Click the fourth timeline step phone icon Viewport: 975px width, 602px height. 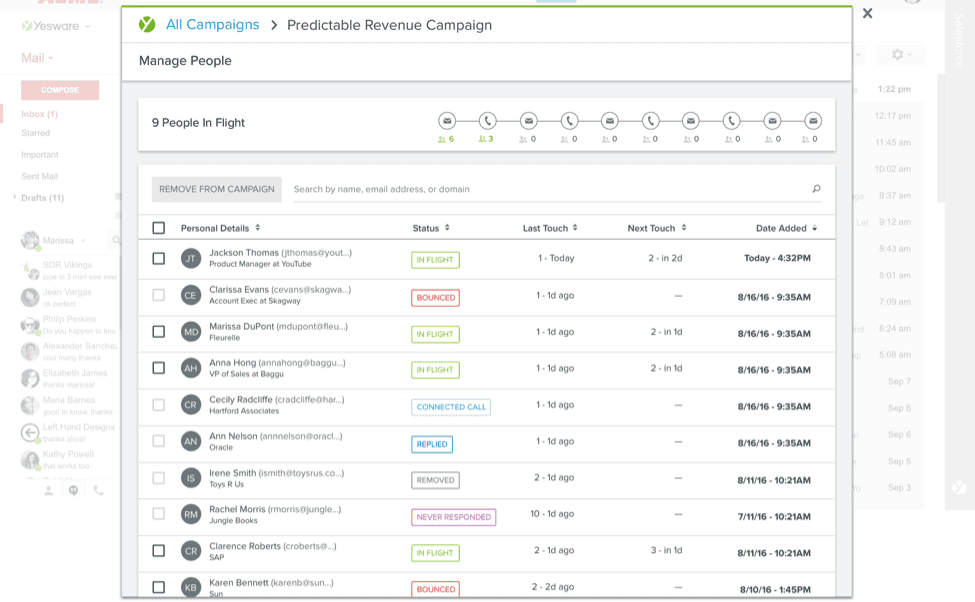569,121
